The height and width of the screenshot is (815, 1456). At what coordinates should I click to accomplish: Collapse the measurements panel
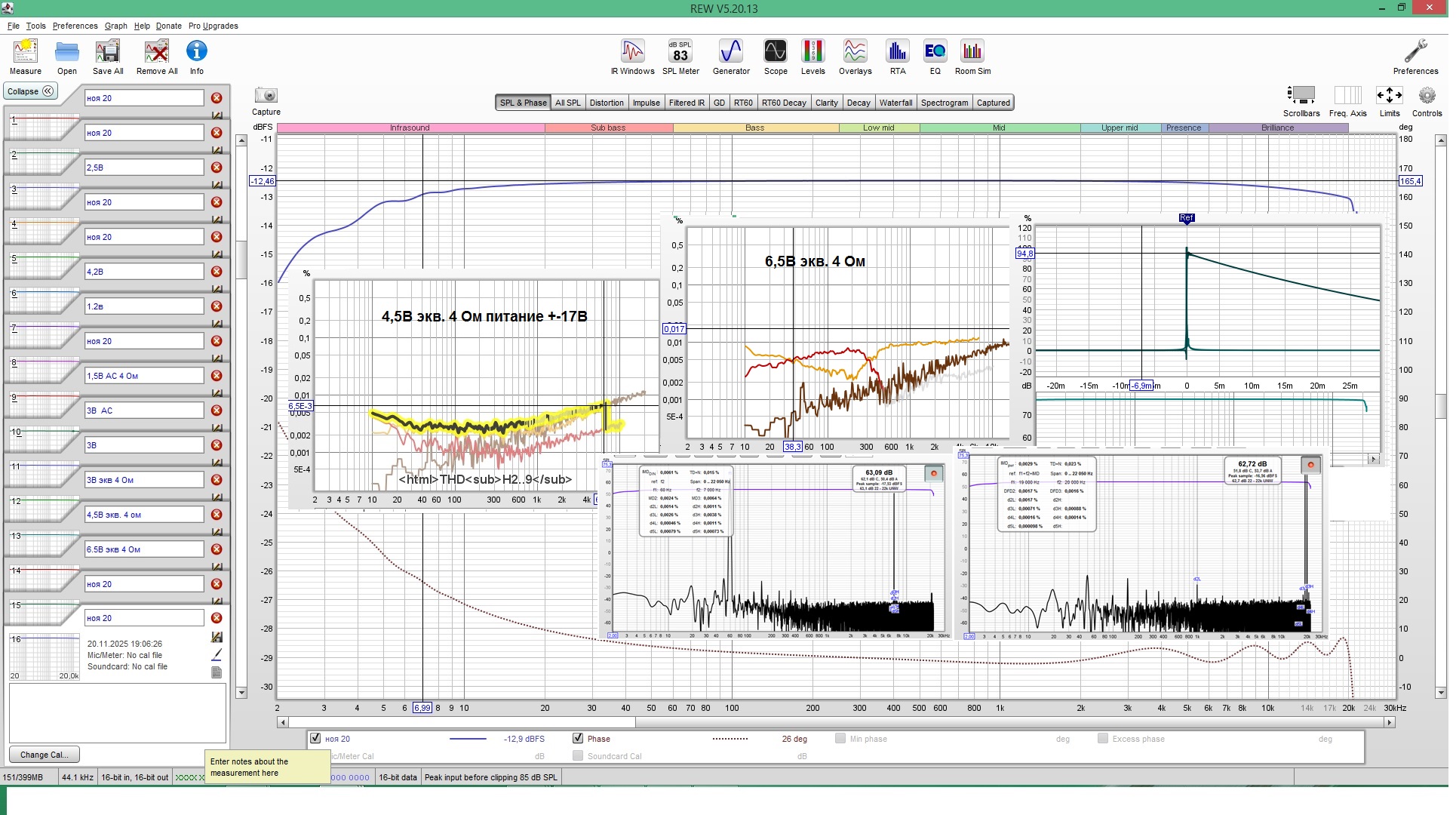pyautogui.click(x=30, y=91)
